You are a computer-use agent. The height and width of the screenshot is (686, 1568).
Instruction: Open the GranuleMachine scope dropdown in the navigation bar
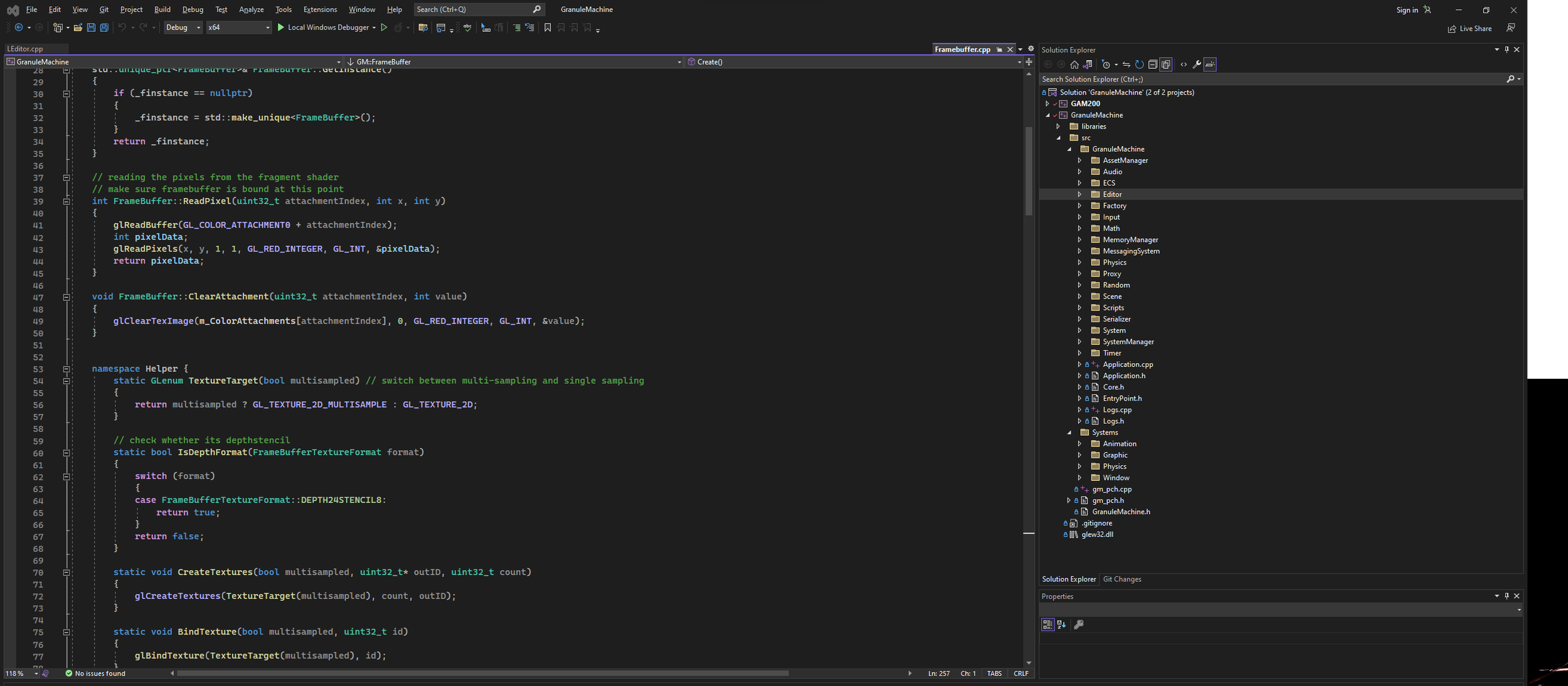[174, 62]
